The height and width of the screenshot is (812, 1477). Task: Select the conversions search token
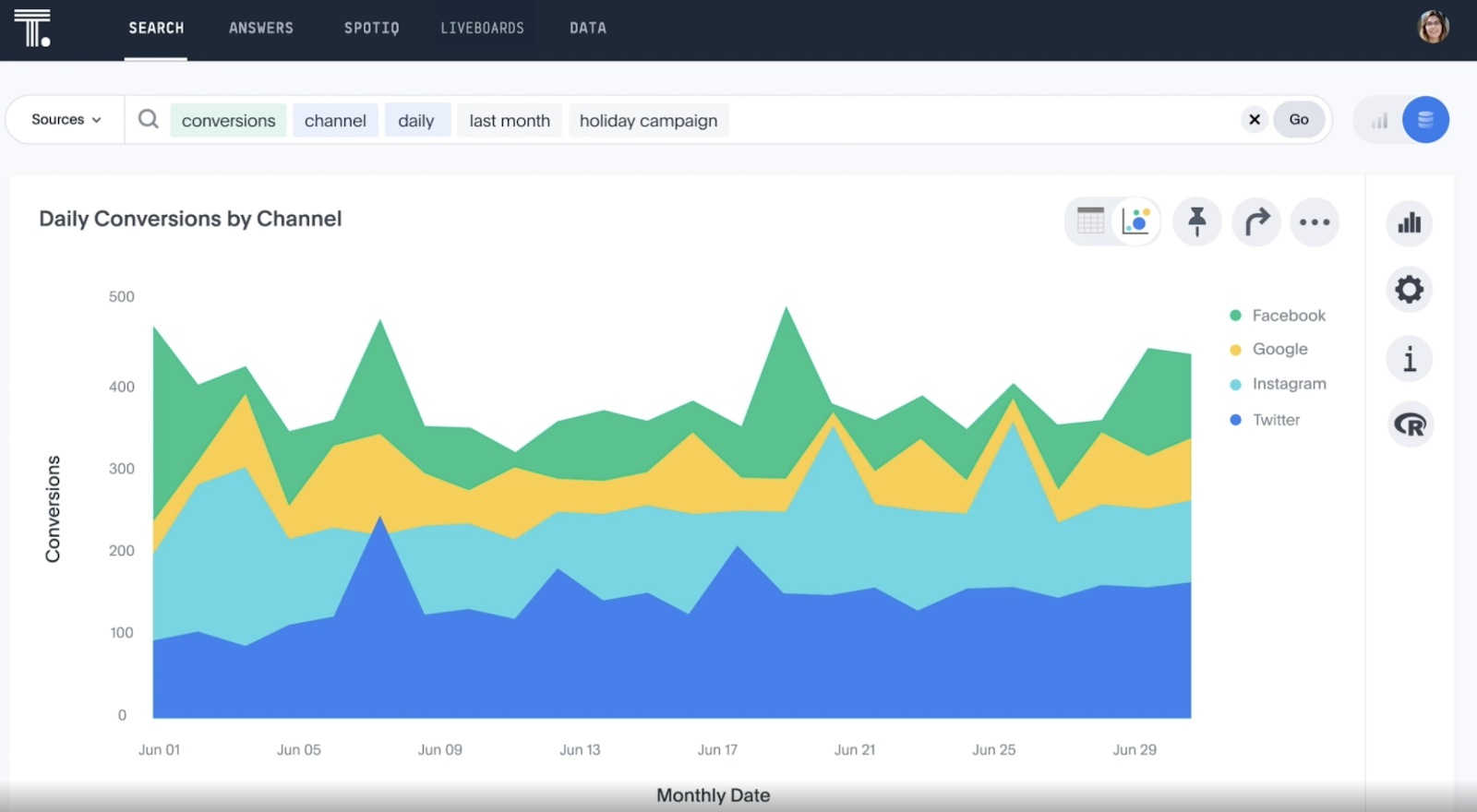click(228, 120)
